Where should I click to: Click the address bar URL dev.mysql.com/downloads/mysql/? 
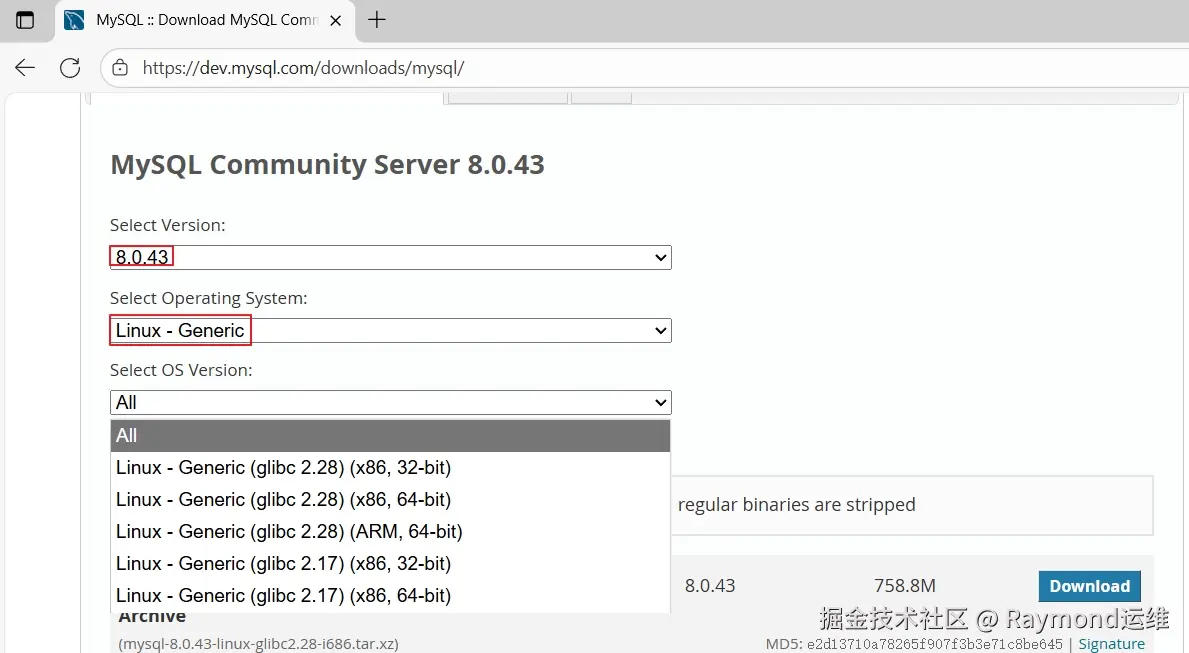(303, 68)
